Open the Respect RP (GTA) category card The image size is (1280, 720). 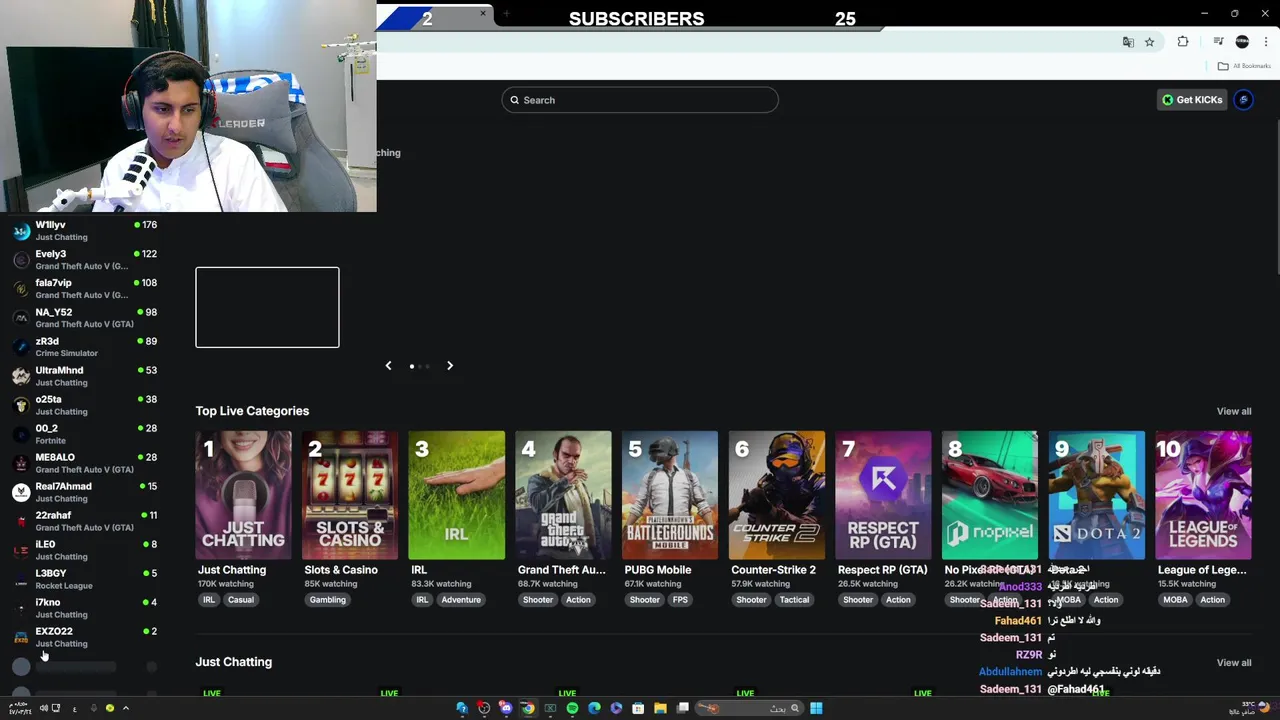click(x=883, y=495)
